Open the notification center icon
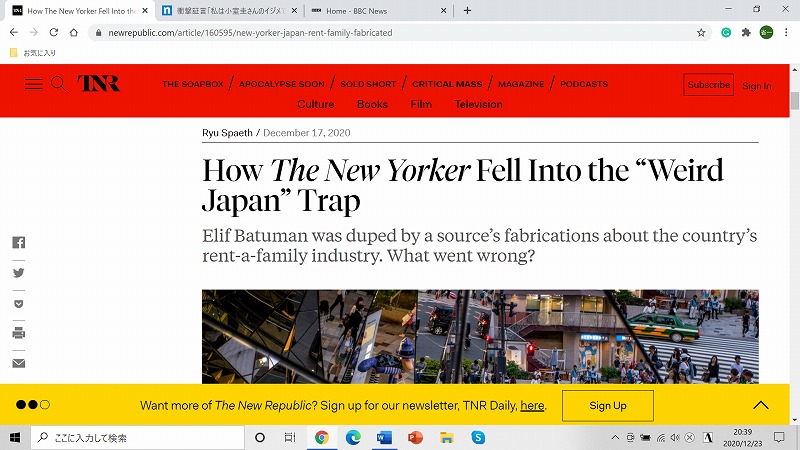Screen dimensions: 800x450 click(779, 437)
